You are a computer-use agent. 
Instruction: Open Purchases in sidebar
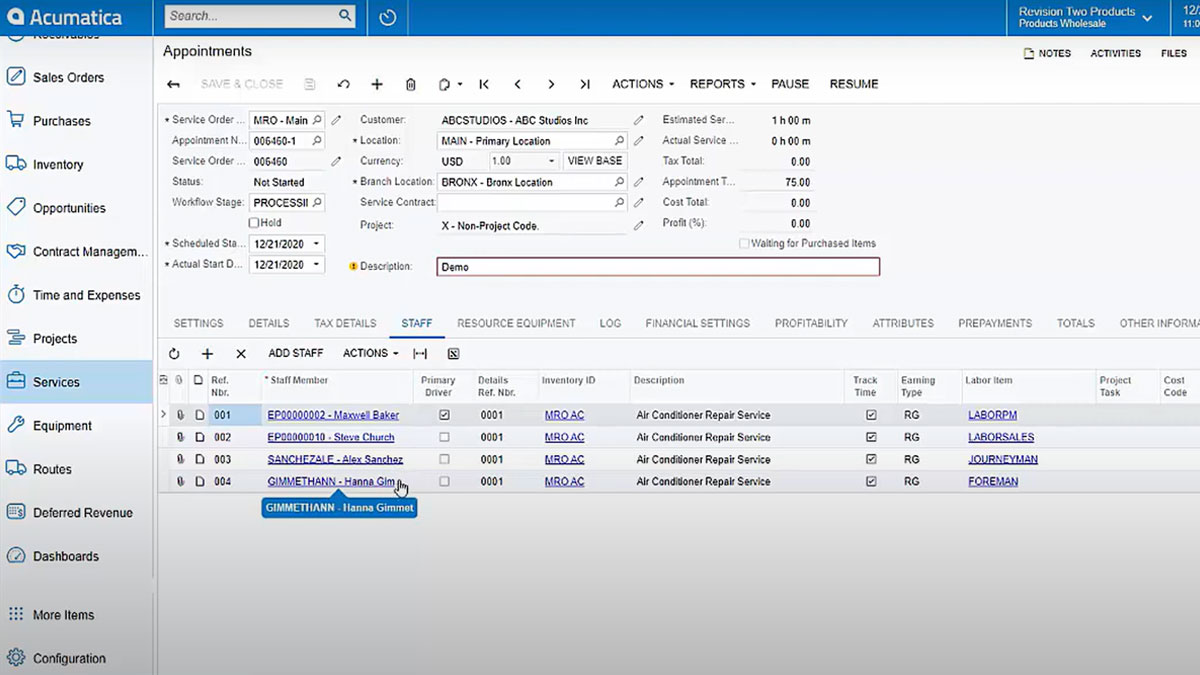pyautogui.click(x=61, y=121)
